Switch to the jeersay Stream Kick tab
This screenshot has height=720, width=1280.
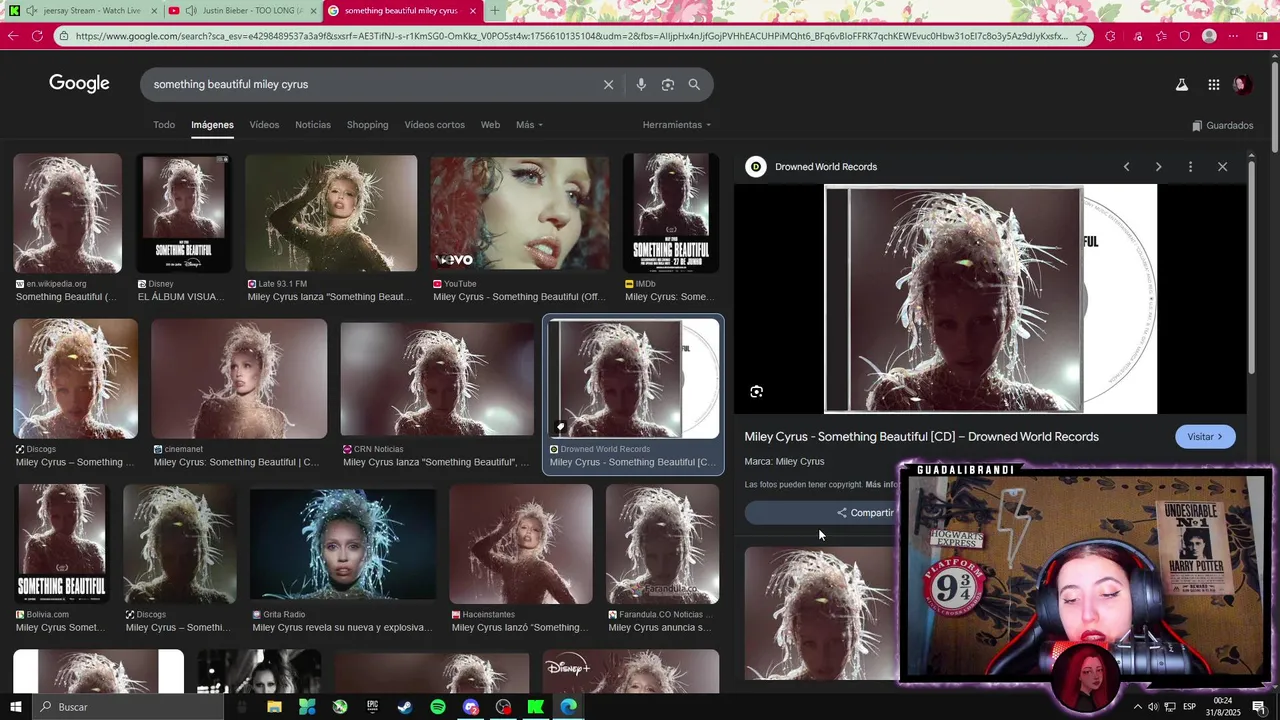(84, 11)
